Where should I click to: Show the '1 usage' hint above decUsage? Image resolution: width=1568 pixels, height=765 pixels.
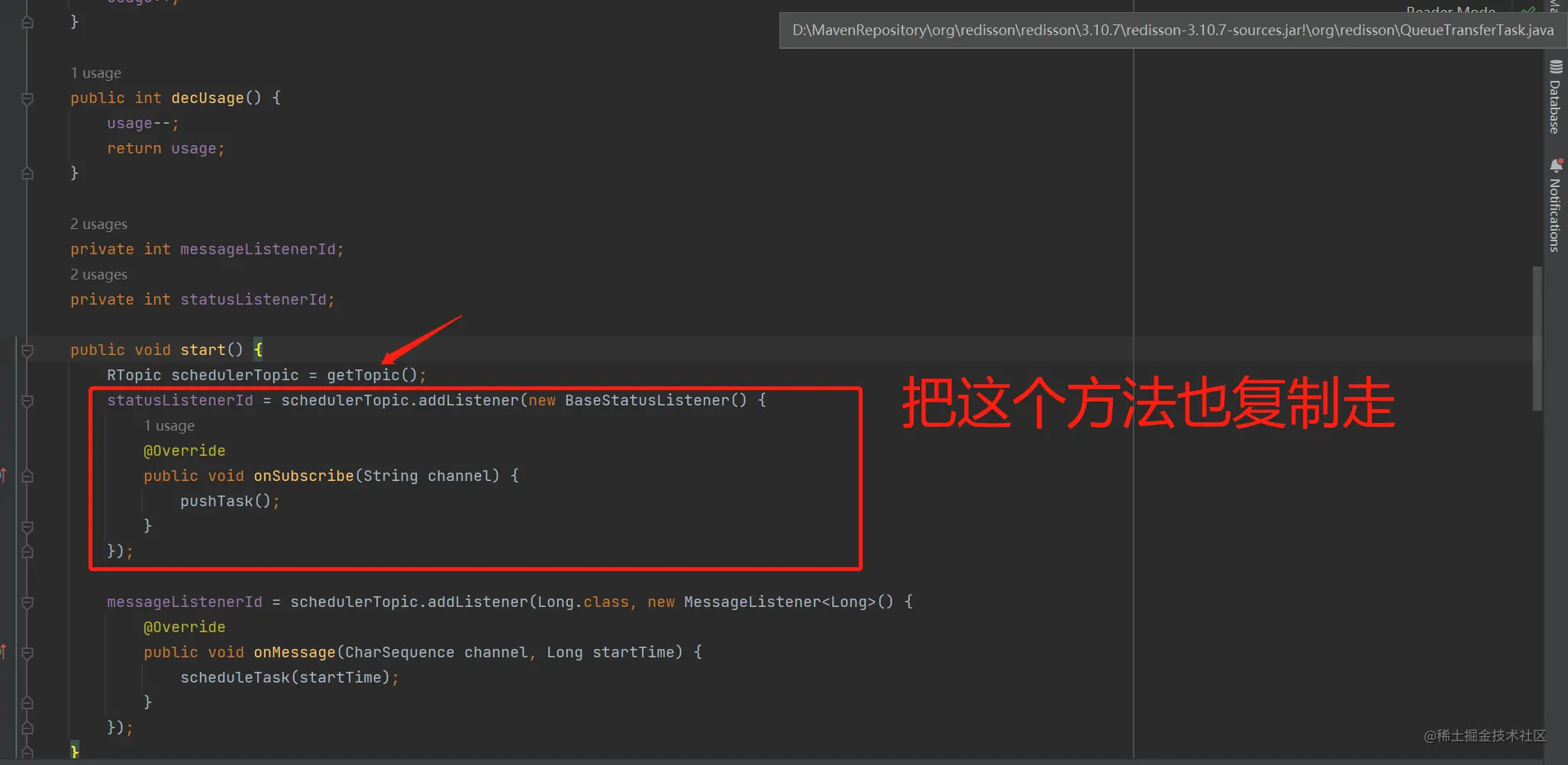[96, 73]
